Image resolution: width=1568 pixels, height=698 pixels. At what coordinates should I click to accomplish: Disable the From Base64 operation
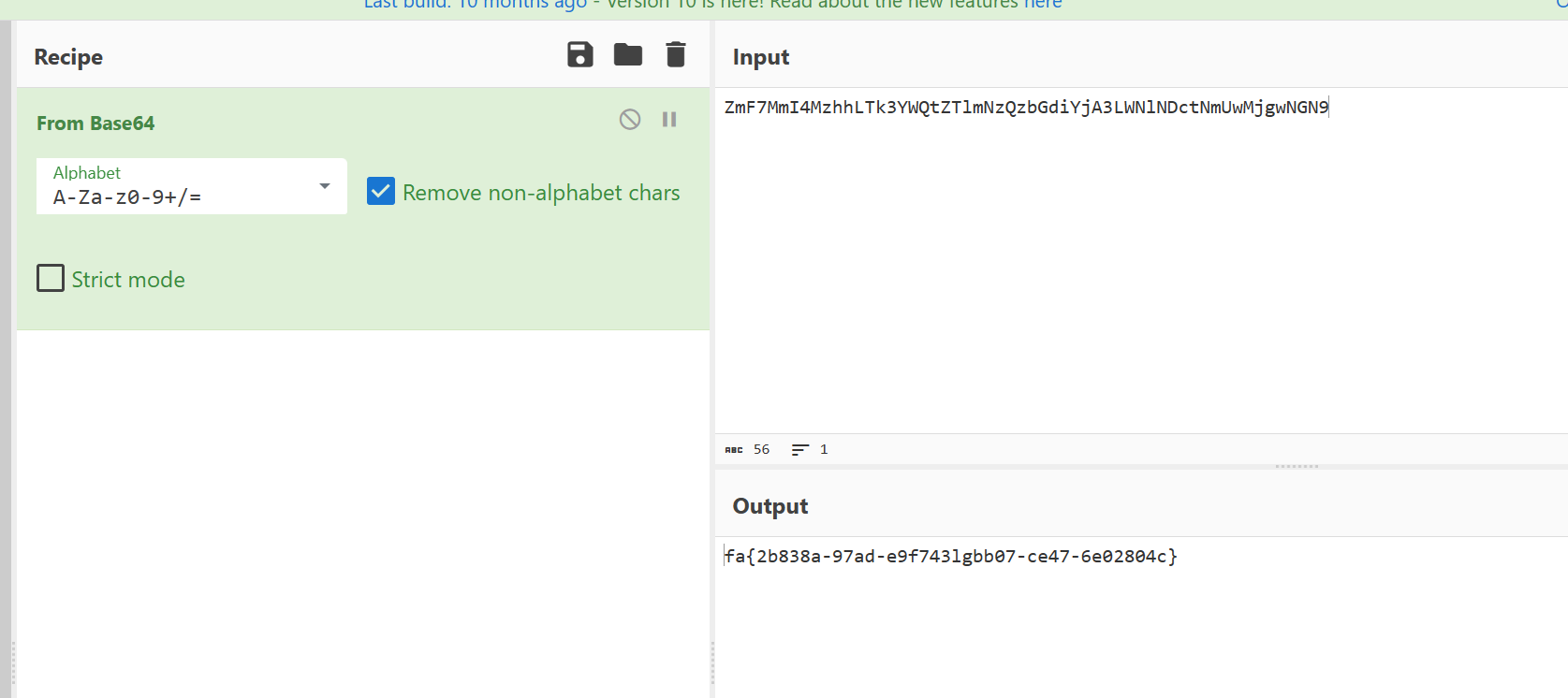coord(630,119)
